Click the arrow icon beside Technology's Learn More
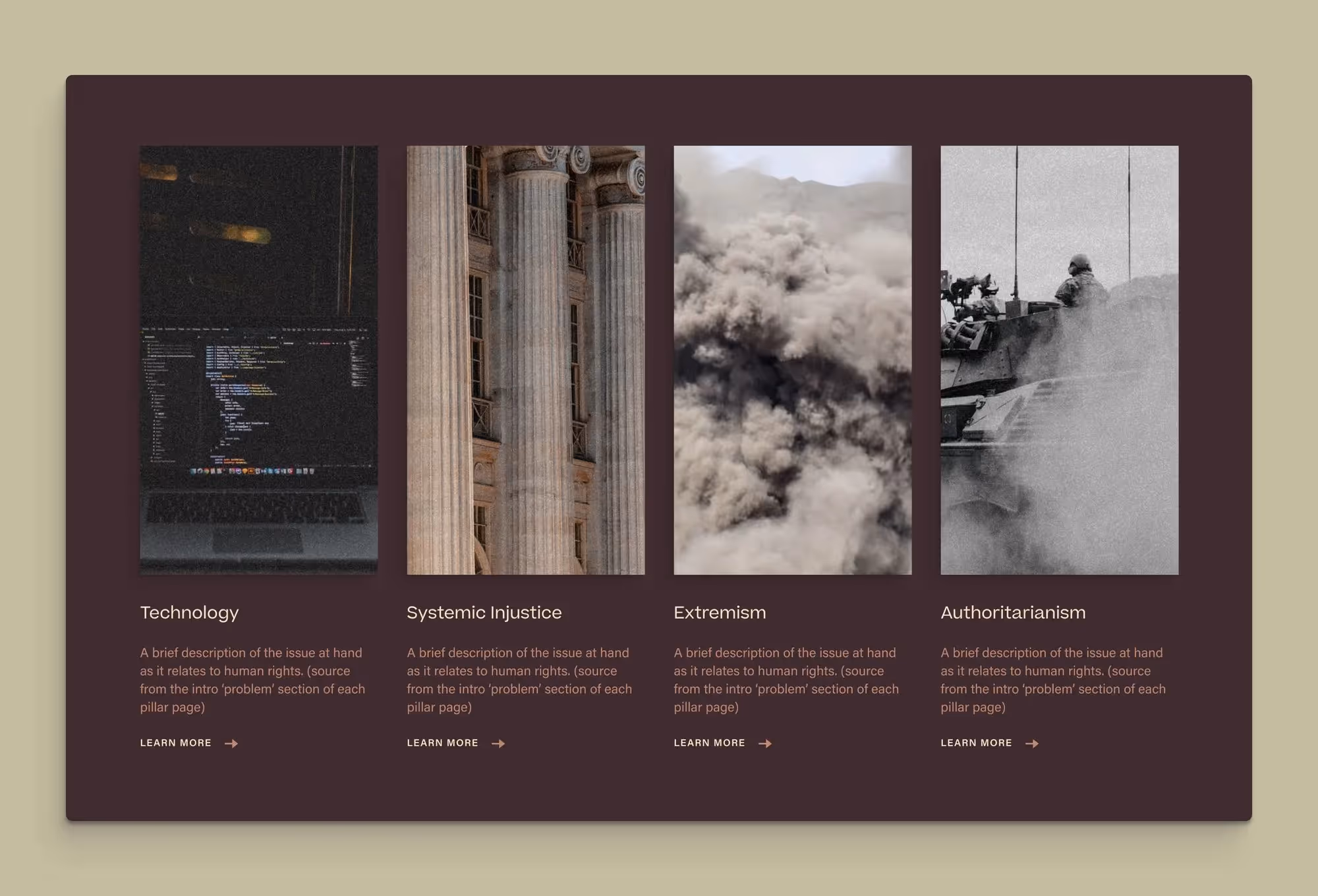 click(231, 743)
